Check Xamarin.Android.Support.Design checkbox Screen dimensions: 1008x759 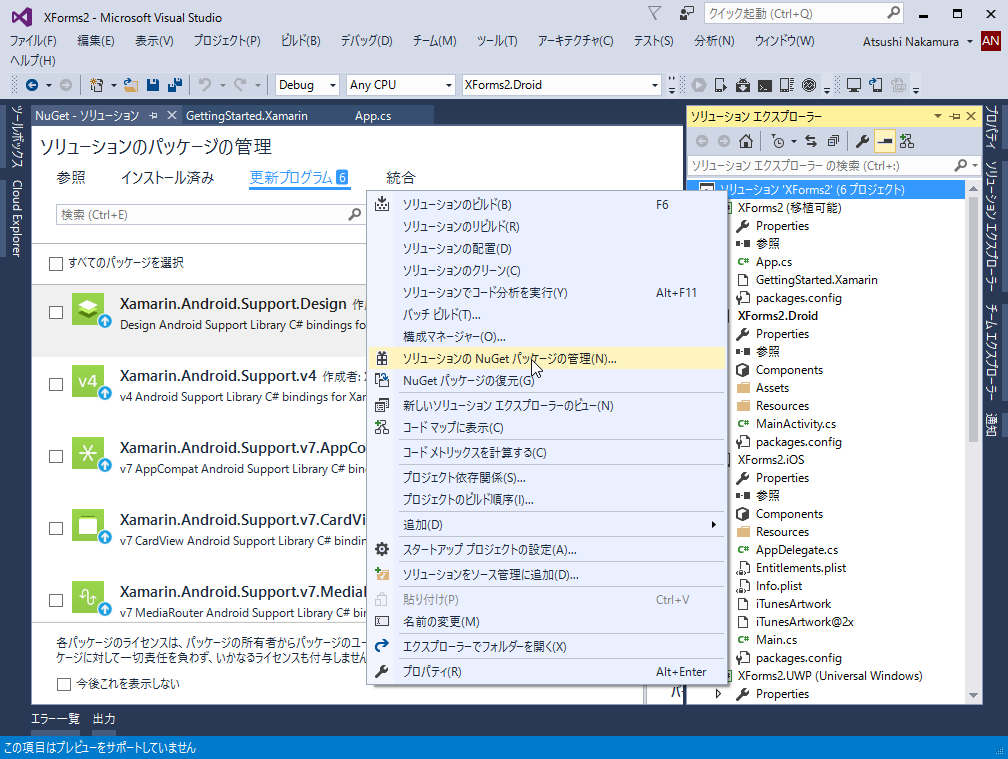pyautogui.click(x=56, y=312)
